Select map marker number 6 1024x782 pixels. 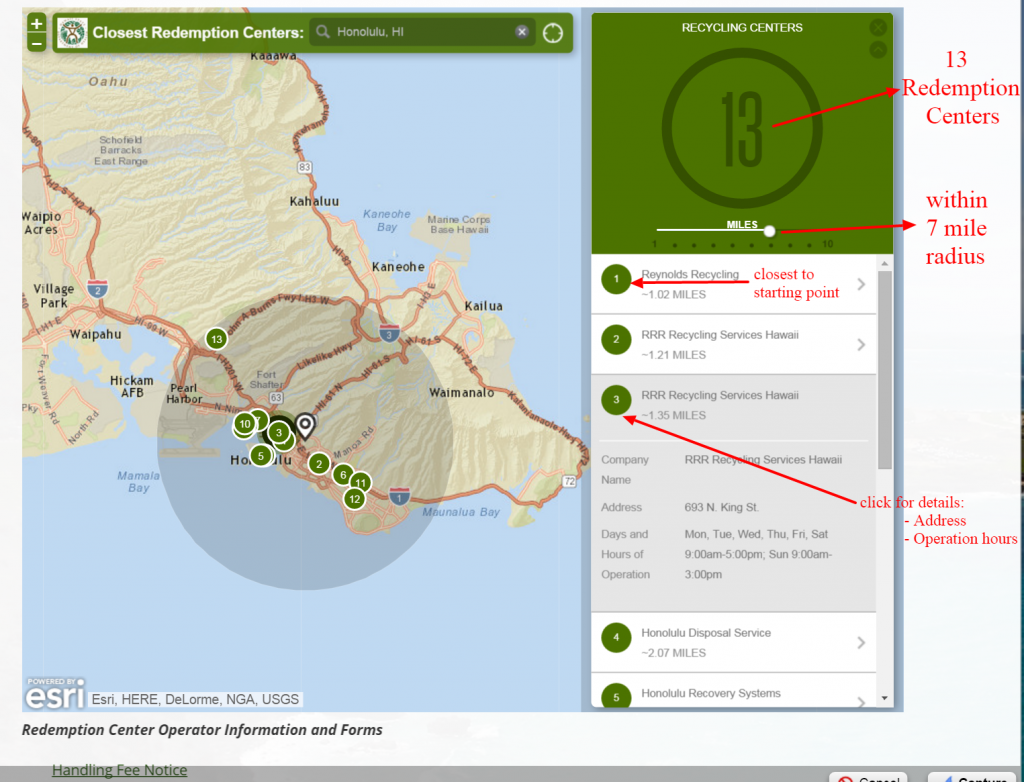(343, 475)
